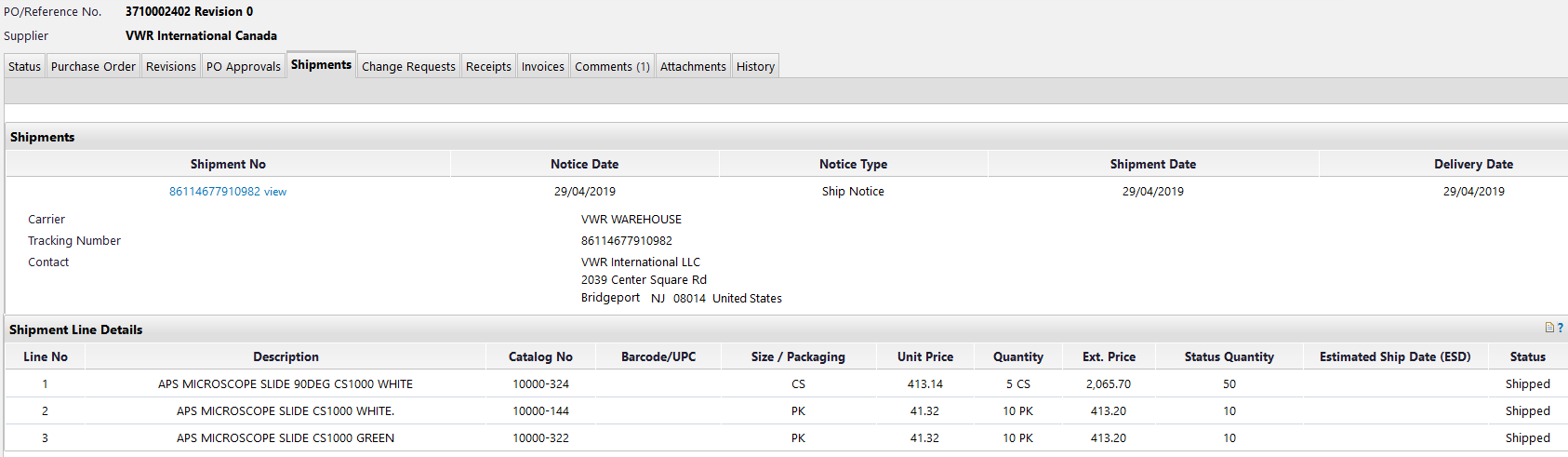Image resolution: width=1568 pixels, height=457 pixels.
Task: Open the Change Requests tab
Action: click(408, 66)
